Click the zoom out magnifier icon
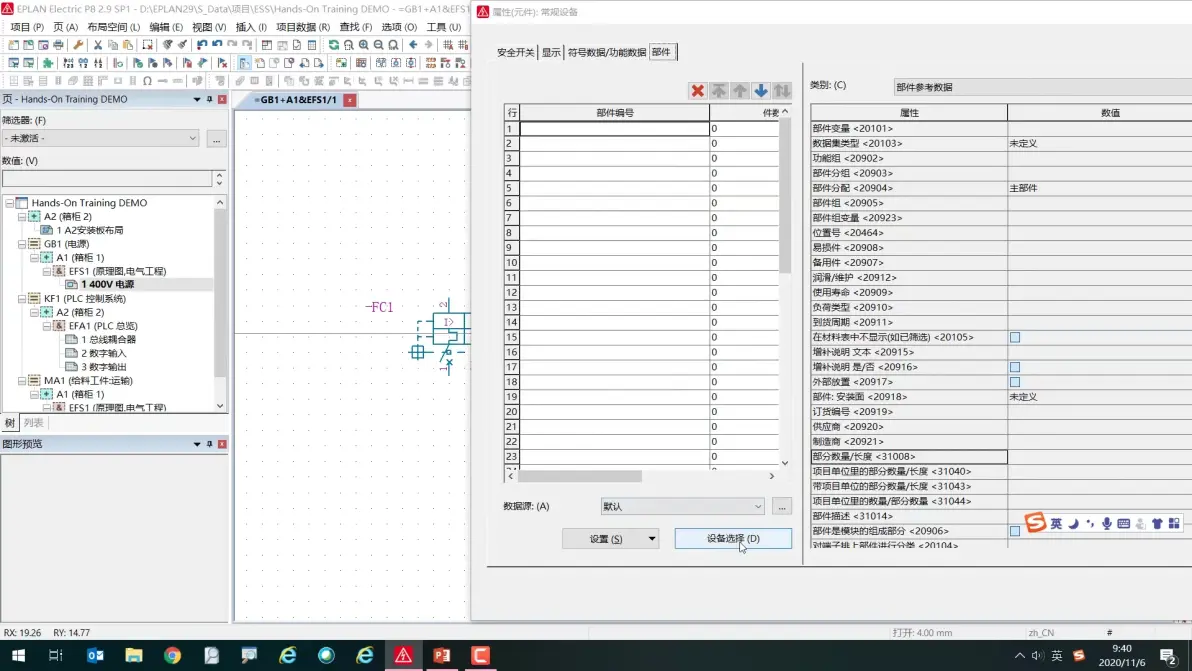 [379, 45]
